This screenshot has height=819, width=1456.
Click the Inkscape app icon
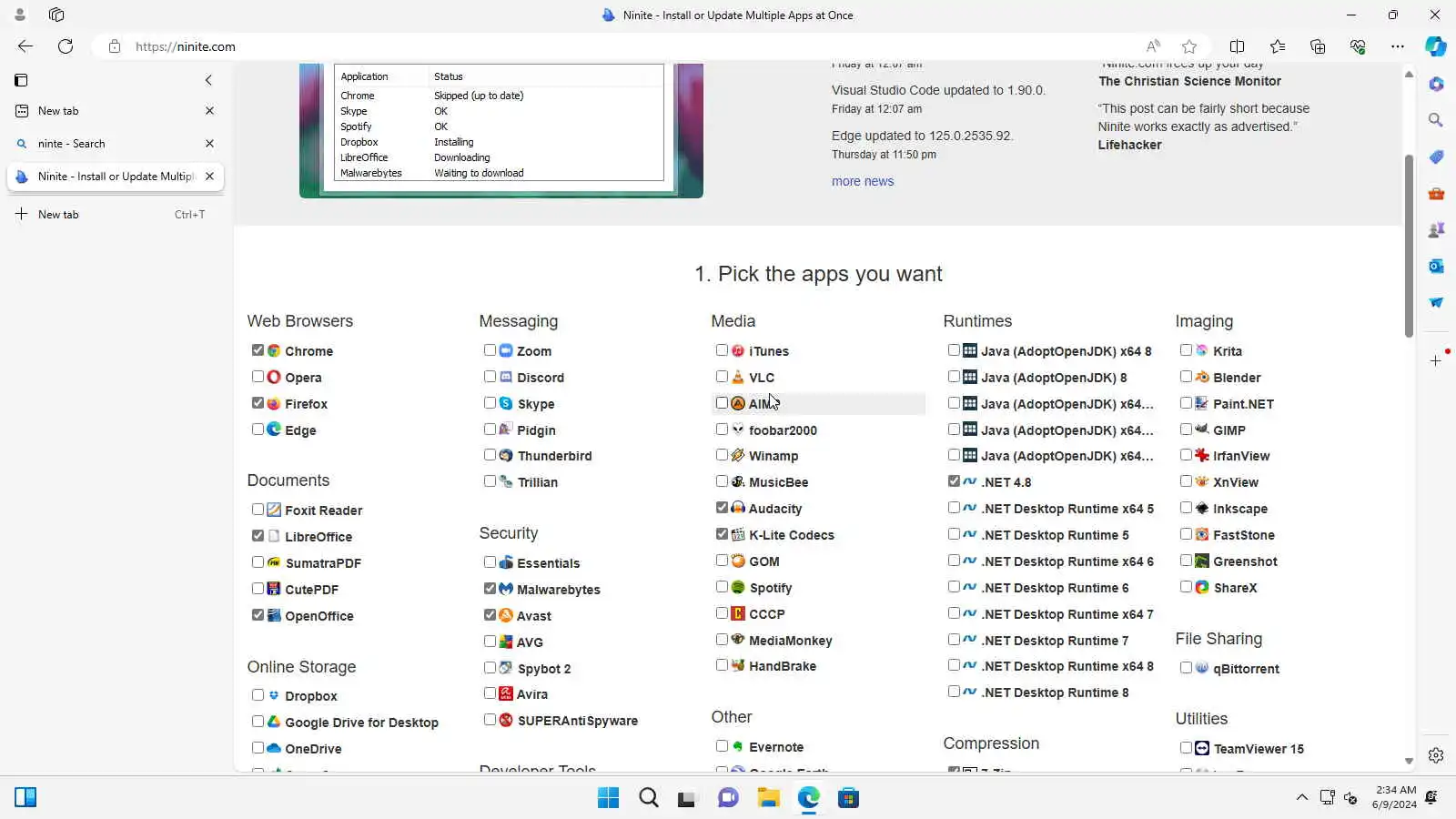tap(1202, 508)
